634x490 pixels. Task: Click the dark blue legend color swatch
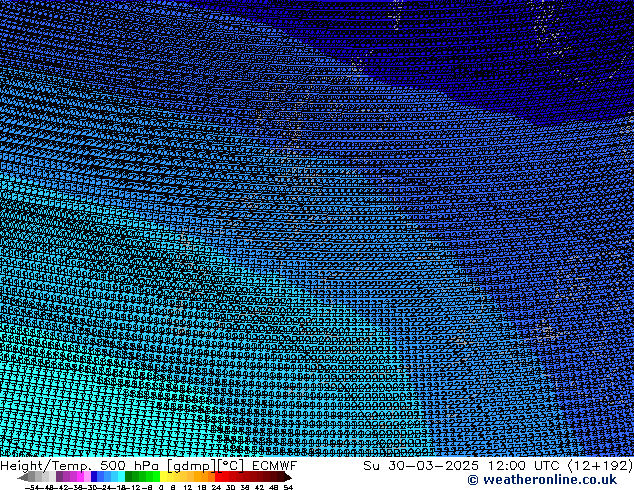tap(94, 476)
